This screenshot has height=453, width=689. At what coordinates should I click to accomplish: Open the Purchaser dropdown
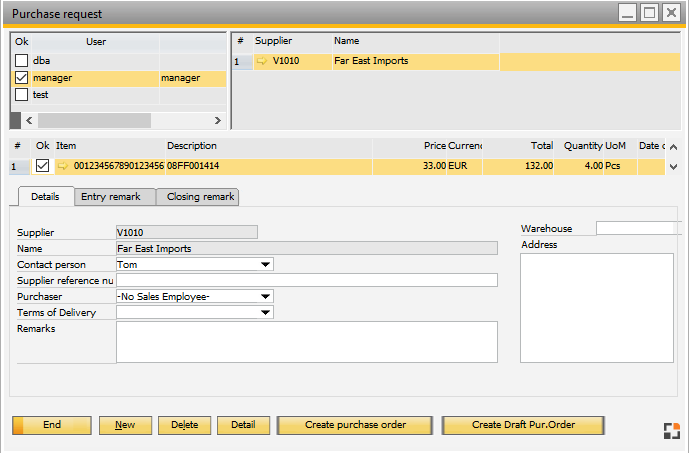(265, 297)
